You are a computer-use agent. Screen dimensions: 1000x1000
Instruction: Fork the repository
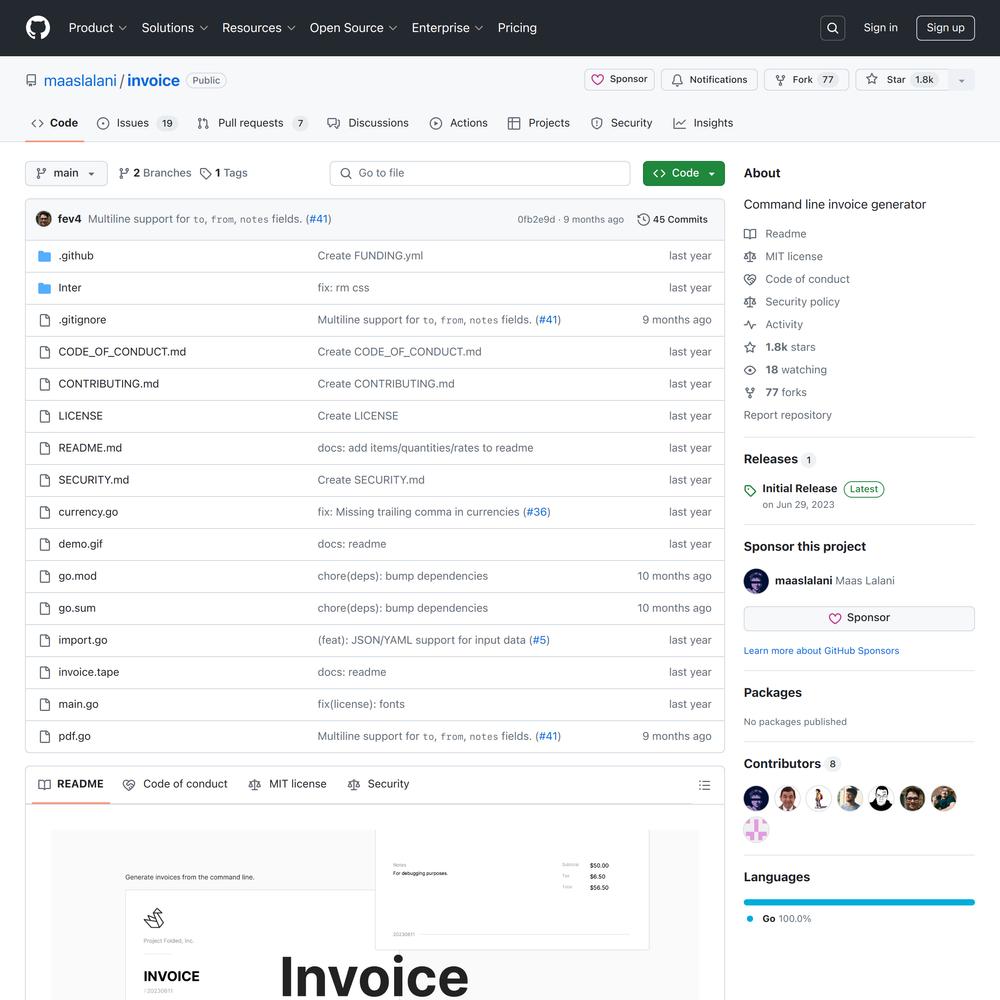806,80
